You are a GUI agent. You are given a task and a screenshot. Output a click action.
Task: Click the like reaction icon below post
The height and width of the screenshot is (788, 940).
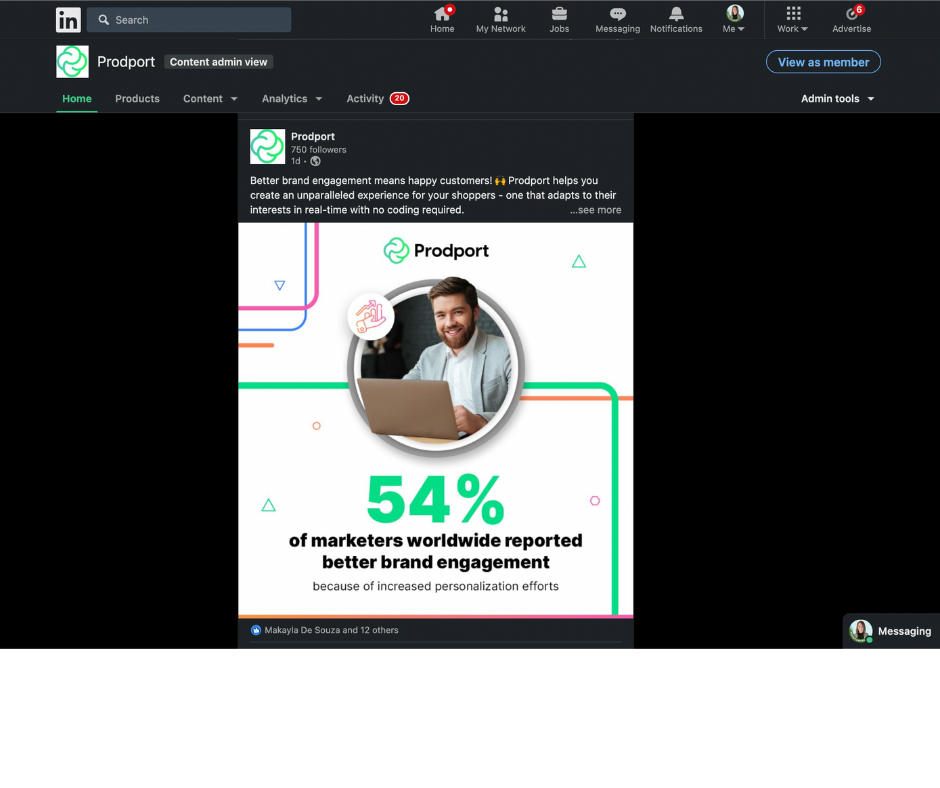pos(256,630)
